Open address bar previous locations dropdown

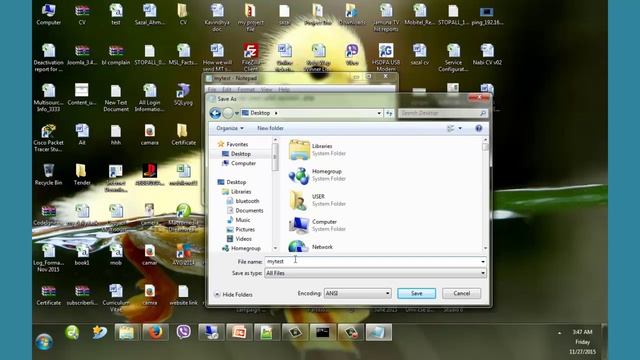pyautogui.click(x=379, y=113)
